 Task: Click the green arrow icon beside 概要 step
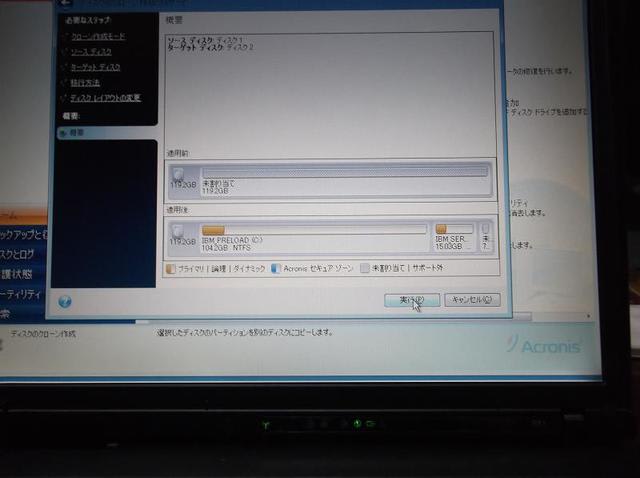tap(63, 133)
